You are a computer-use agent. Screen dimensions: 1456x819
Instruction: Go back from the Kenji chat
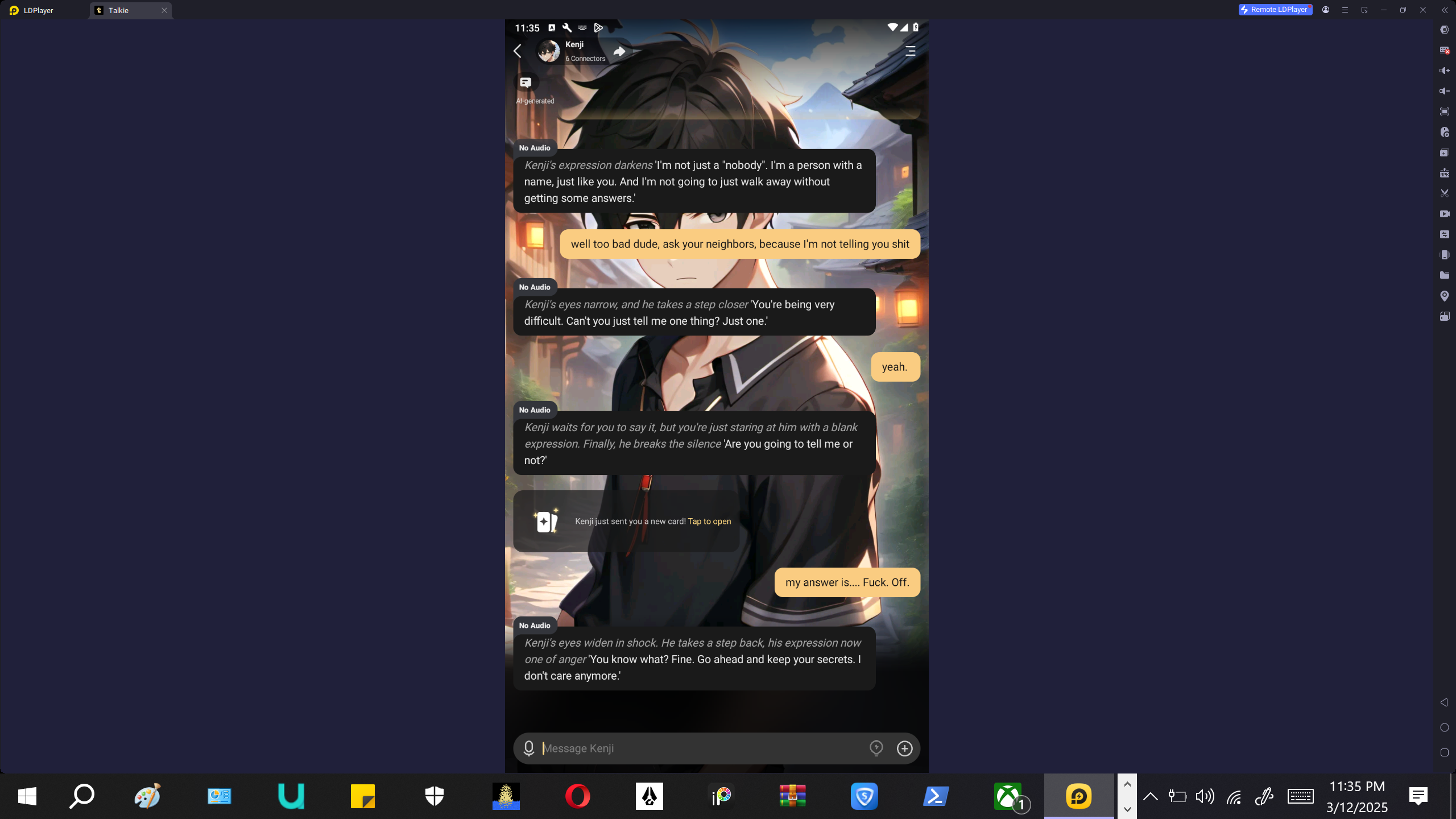517,51
